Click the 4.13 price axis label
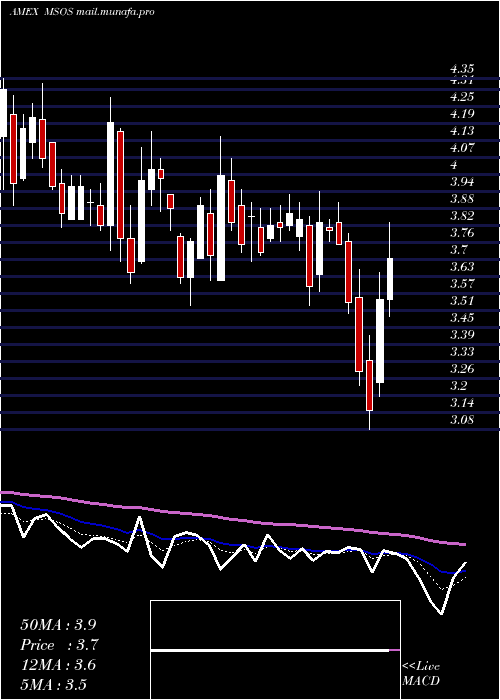 pyautogui.click(x=462, y=131)
